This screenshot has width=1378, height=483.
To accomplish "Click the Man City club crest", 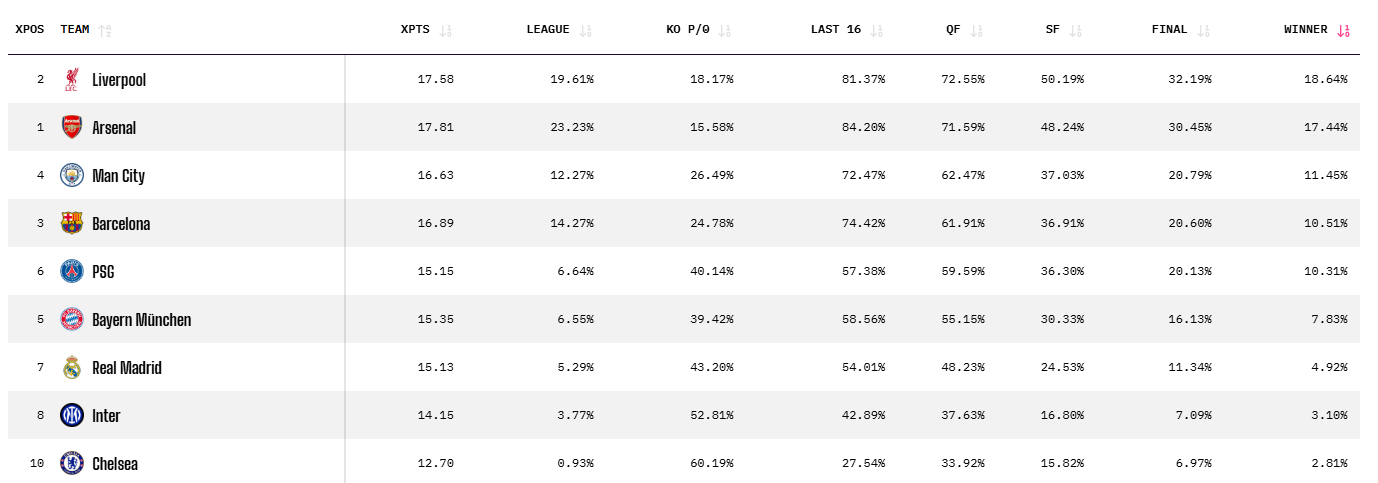I will [71, 175].
